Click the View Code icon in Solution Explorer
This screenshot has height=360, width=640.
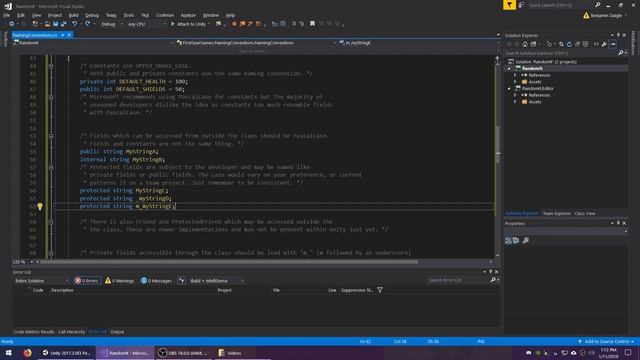[x=596, y=44]
